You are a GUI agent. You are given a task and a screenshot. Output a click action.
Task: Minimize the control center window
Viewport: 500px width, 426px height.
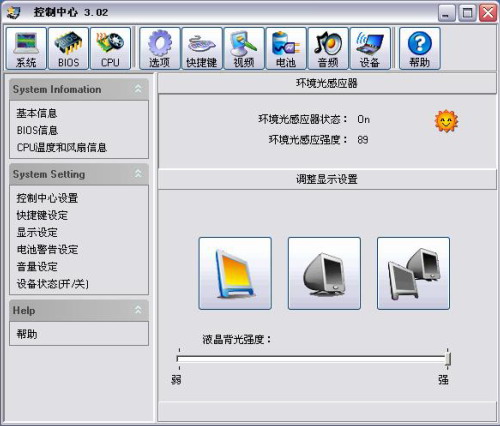[447, 13]
